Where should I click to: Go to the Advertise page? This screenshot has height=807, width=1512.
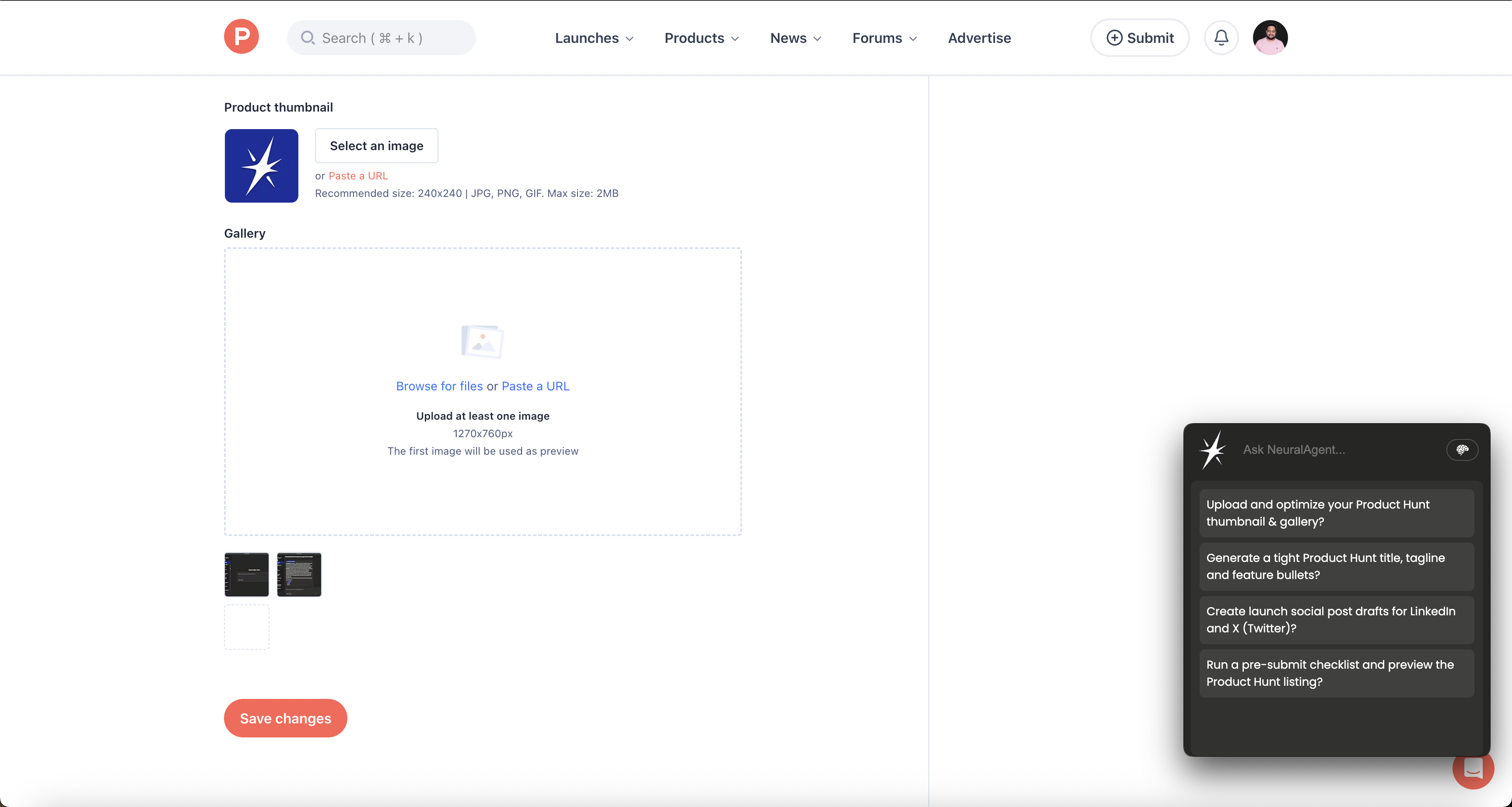[x=979, y=38]
